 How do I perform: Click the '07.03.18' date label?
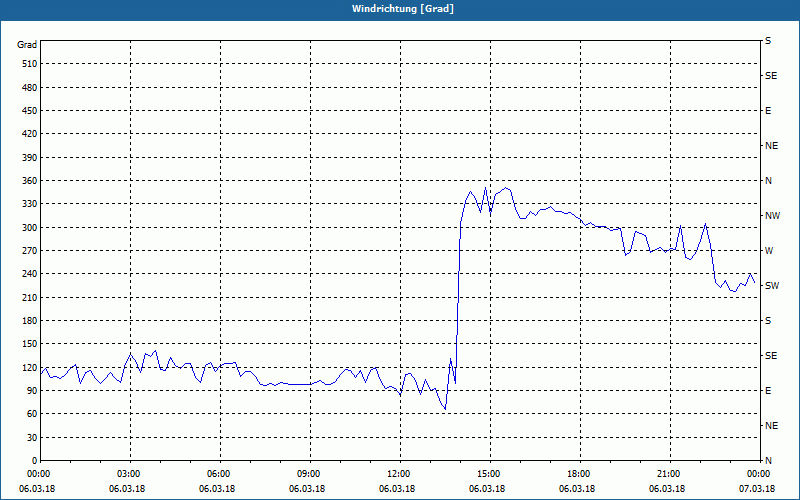coord(757,489)
